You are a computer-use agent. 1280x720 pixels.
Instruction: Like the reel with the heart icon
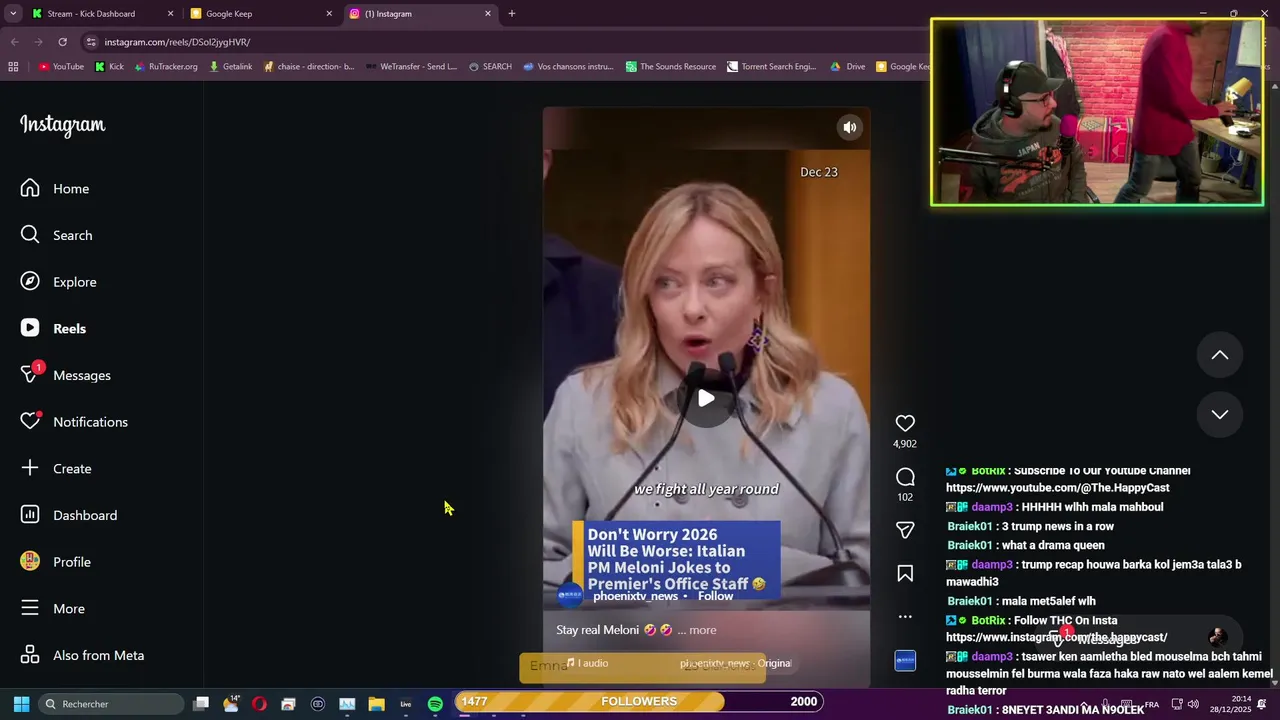(x=905, y=423)
